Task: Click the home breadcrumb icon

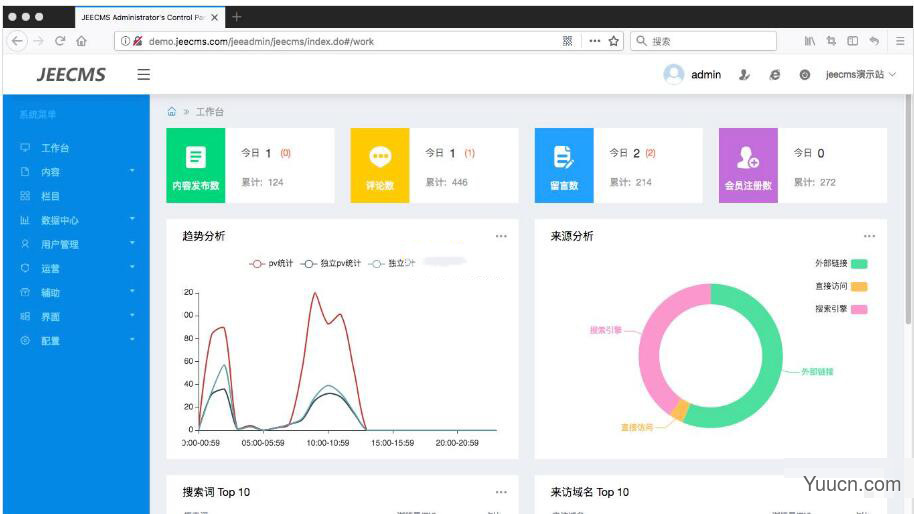Action: tap(171, 111)
